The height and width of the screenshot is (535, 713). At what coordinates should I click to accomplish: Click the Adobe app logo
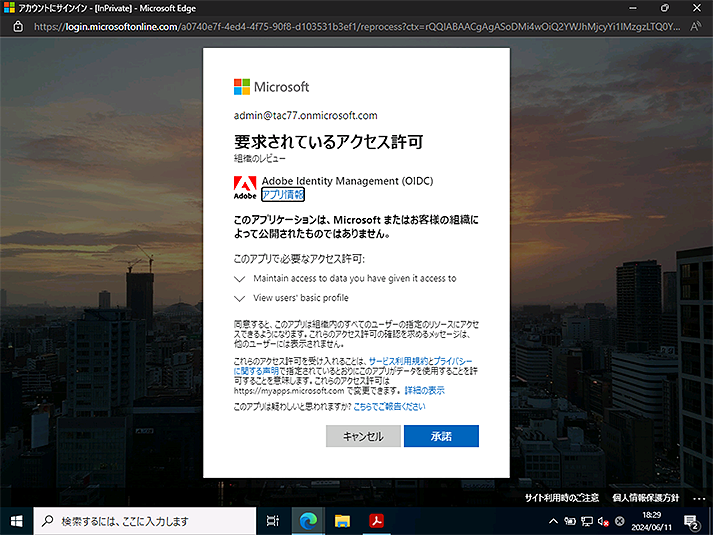245,187
